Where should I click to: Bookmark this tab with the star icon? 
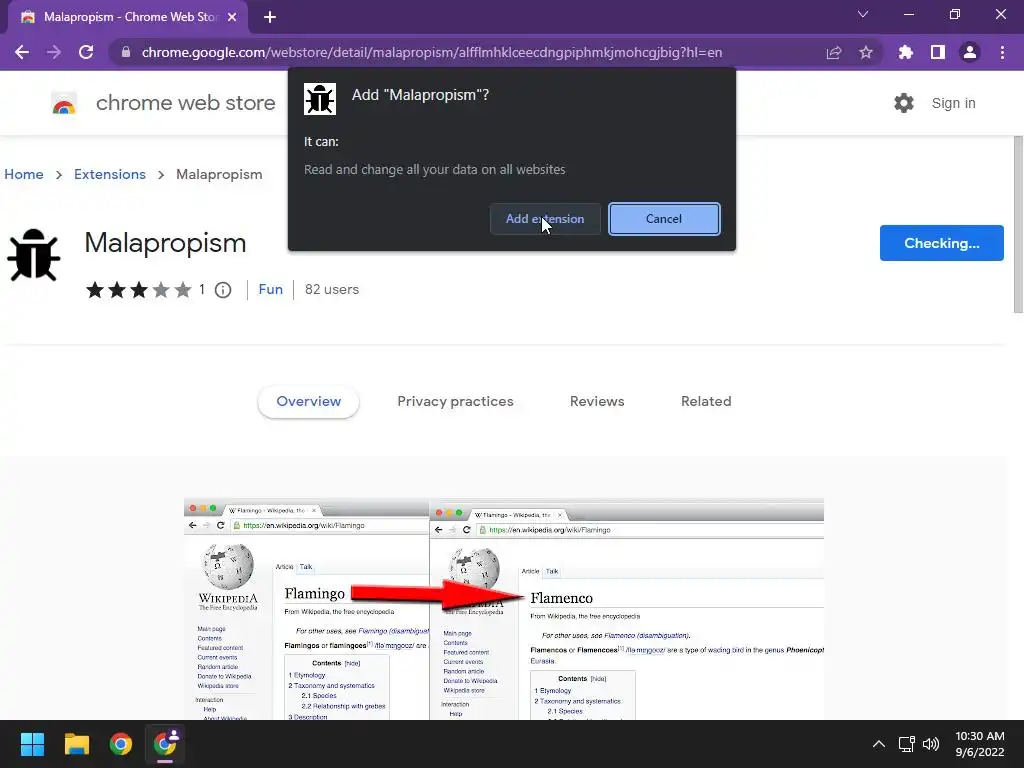pyautogui.click(x=866, y=52)
